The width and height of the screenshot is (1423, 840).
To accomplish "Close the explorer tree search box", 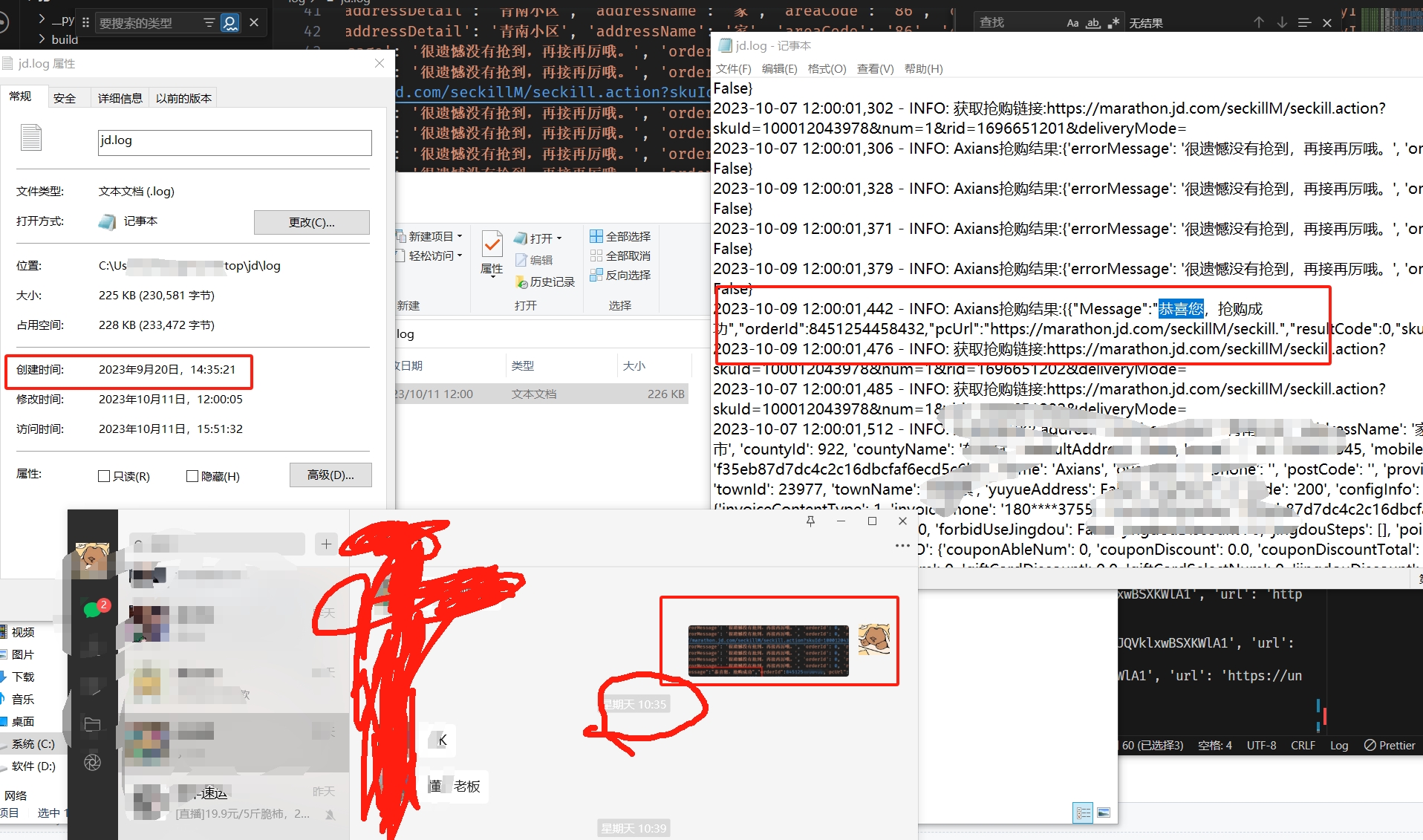I will click(x=254, y=22).
